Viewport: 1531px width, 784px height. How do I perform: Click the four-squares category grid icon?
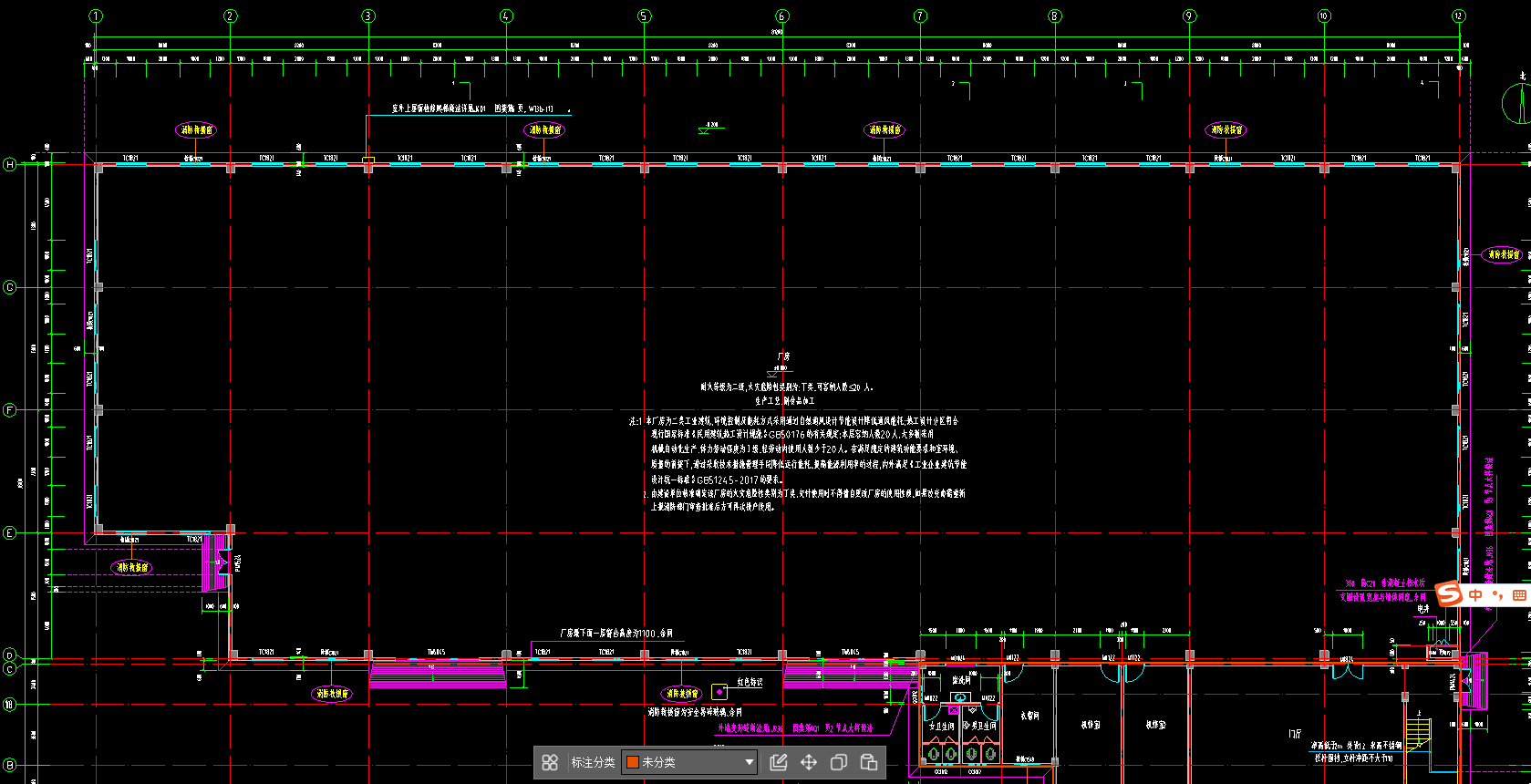click(550, 762)
